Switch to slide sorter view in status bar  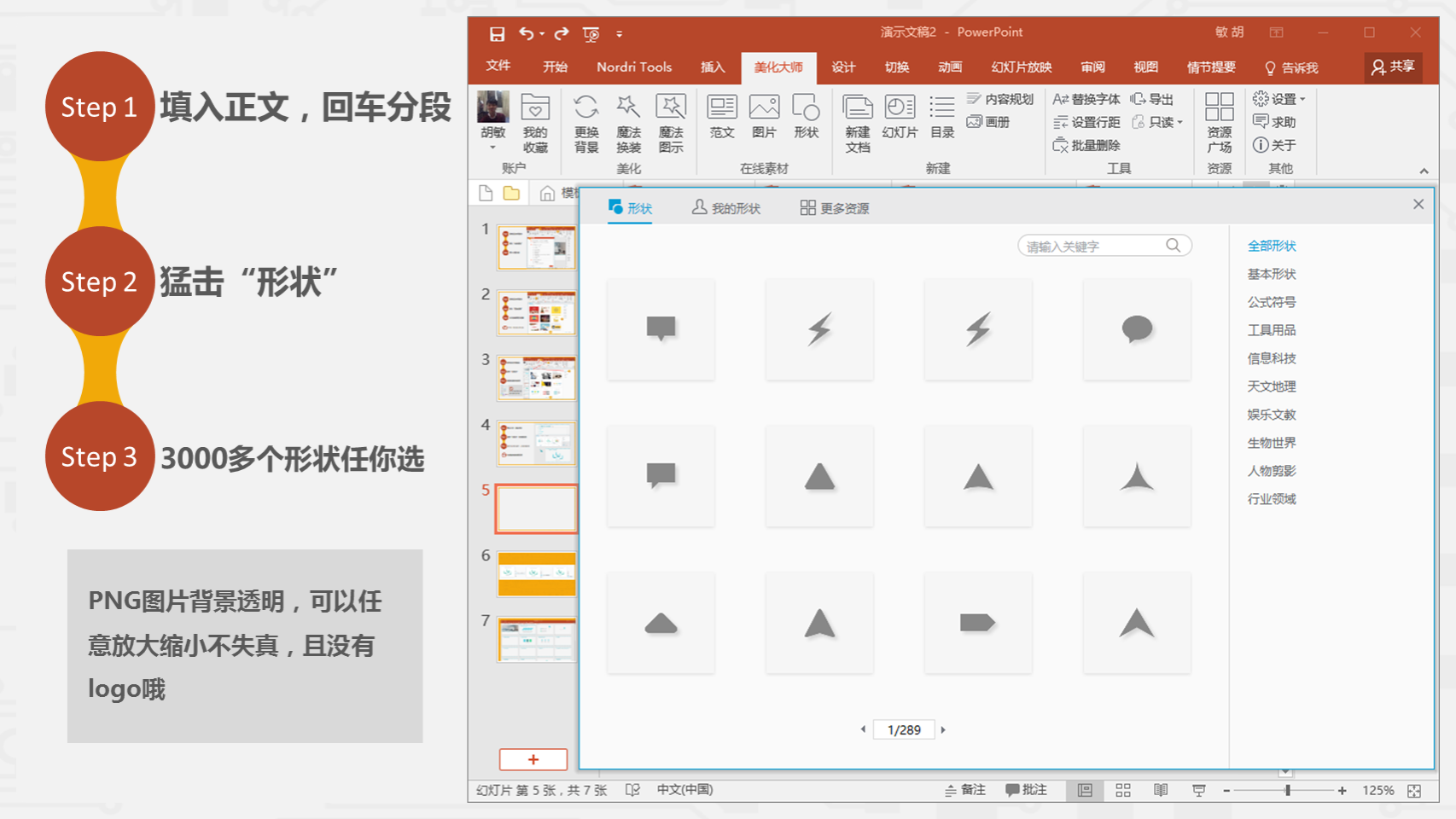[1123, 791]
